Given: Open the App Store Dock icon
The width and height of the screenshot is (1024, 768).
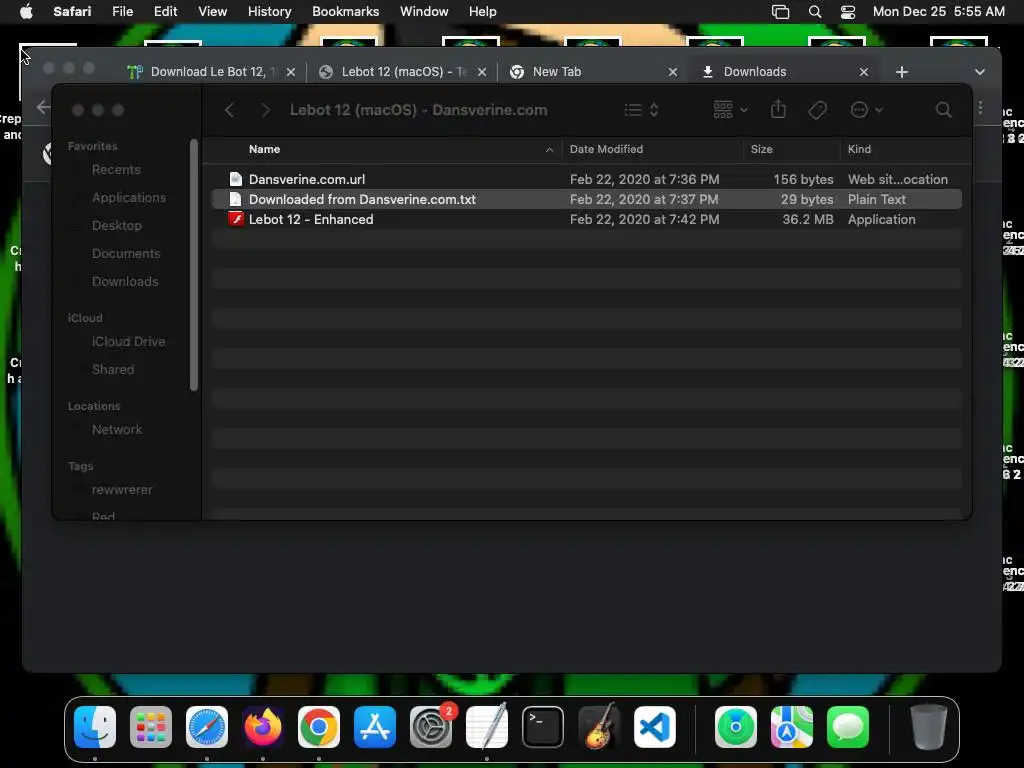Looking at the screenshot, I should [x=375, y=727].
